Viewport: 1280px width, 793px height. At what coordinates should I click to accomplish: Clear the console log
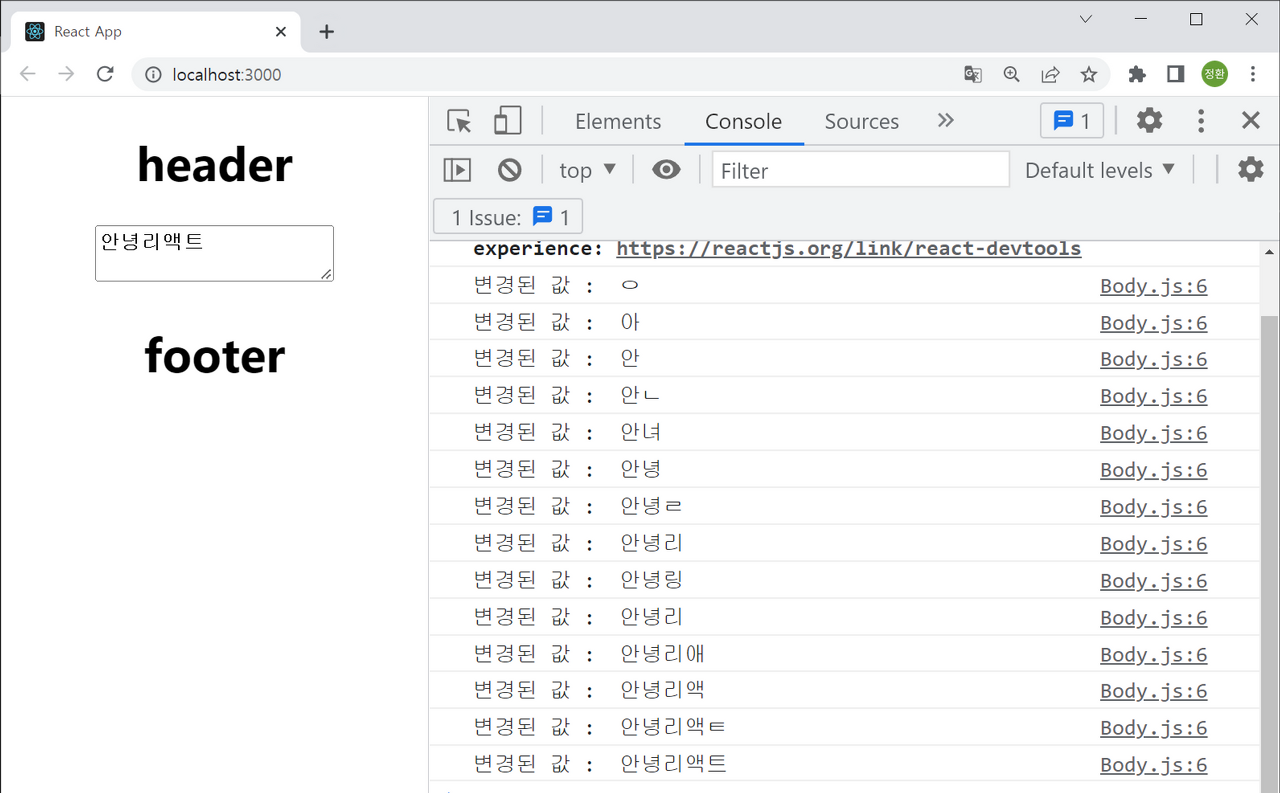510,170
